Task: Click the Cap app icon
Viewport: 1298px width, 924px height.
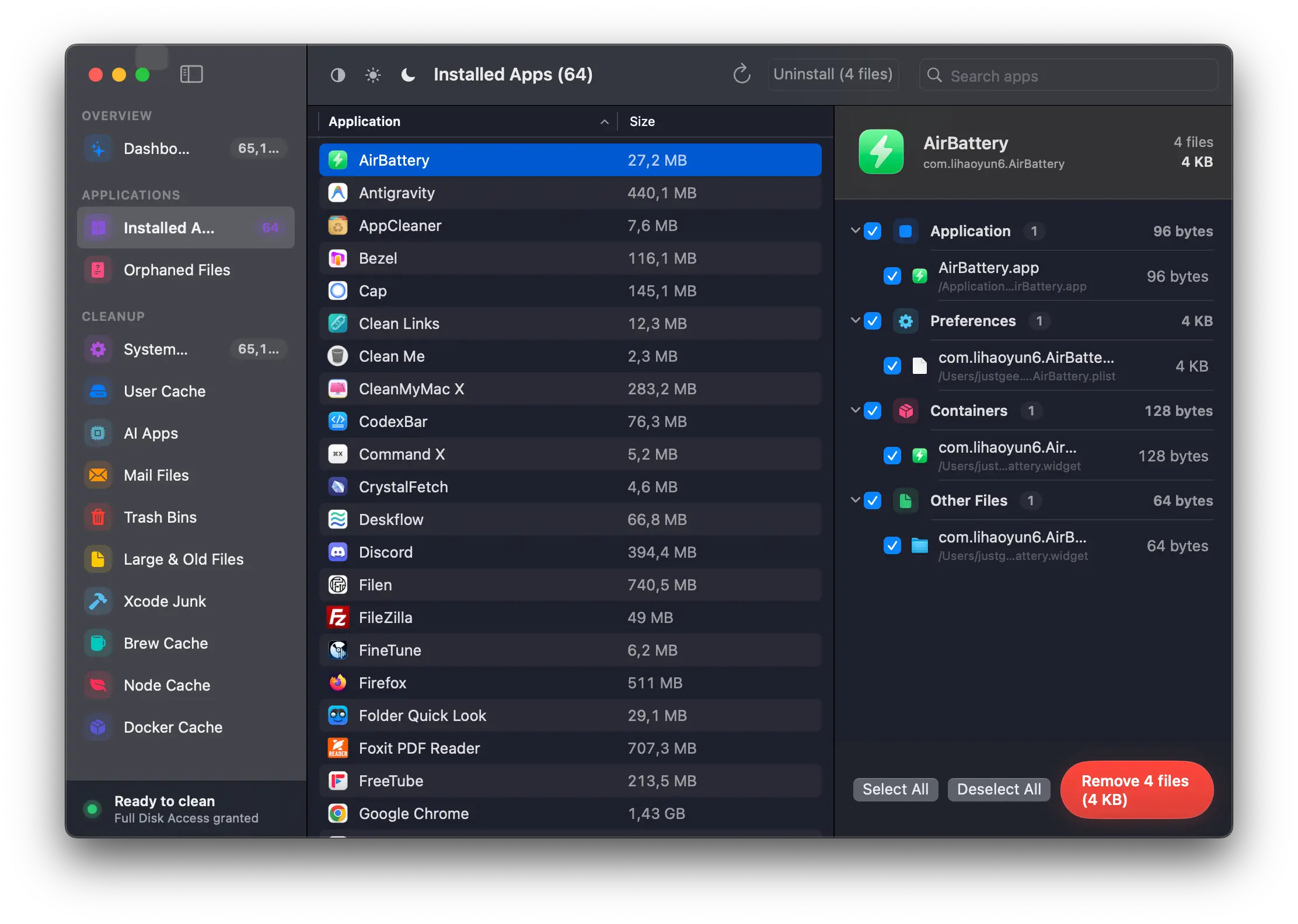Action: point(338,290)
